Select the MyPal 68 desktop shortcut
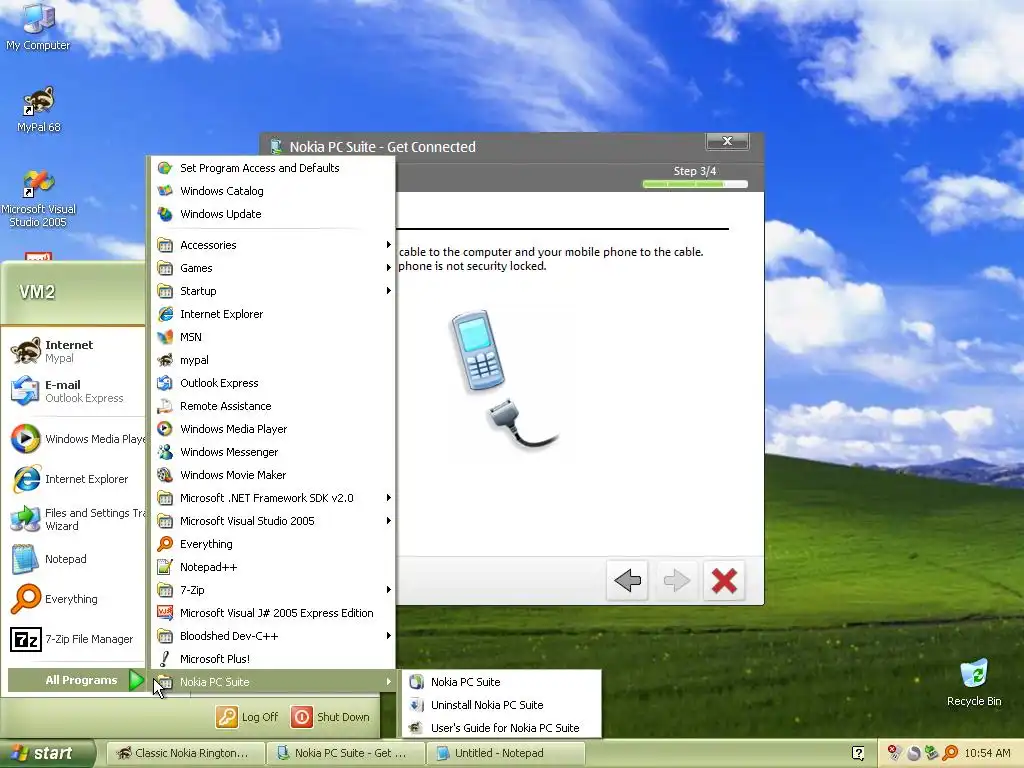The width and height of the screenshot is (1024, 768). point(39,110)
